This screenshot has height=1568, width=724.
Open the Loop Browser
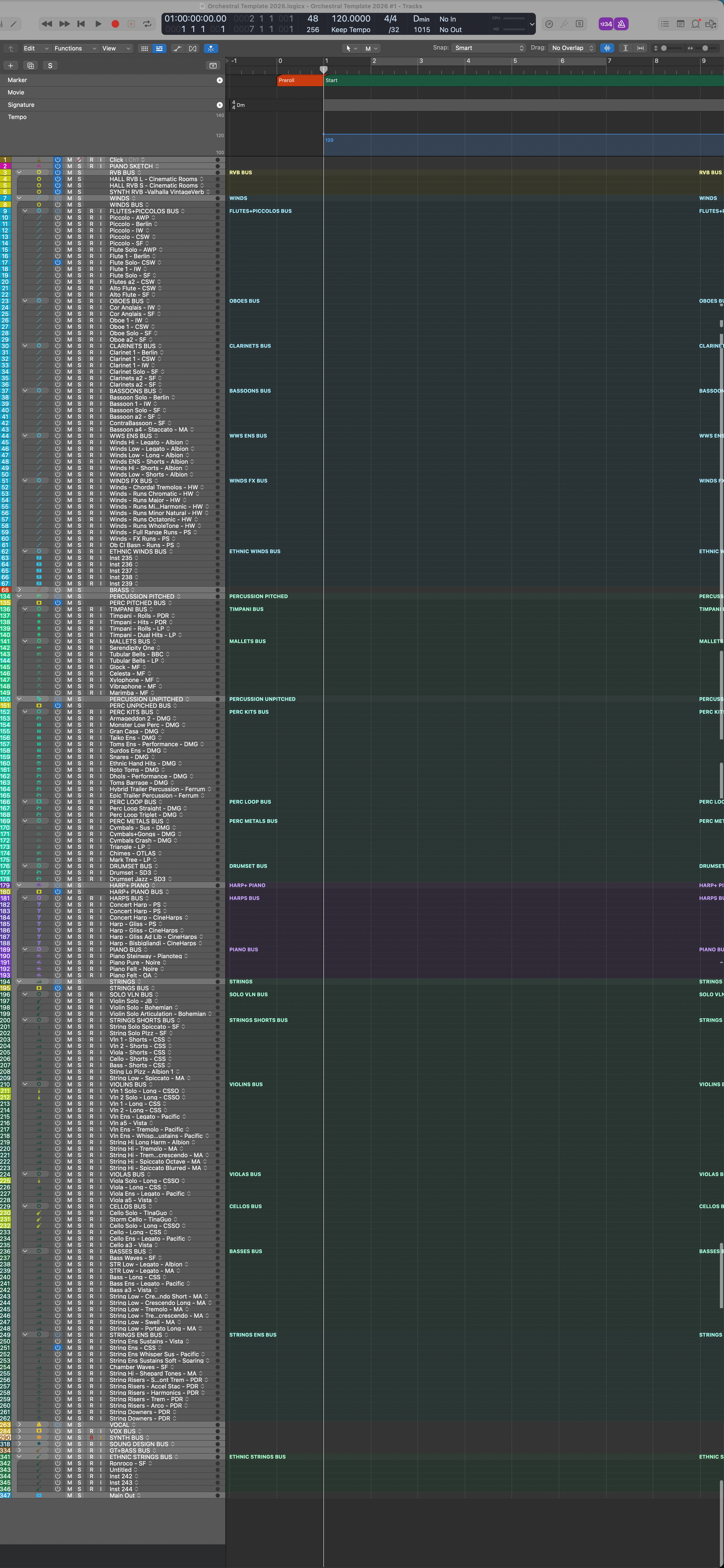(x=695, y=24)
